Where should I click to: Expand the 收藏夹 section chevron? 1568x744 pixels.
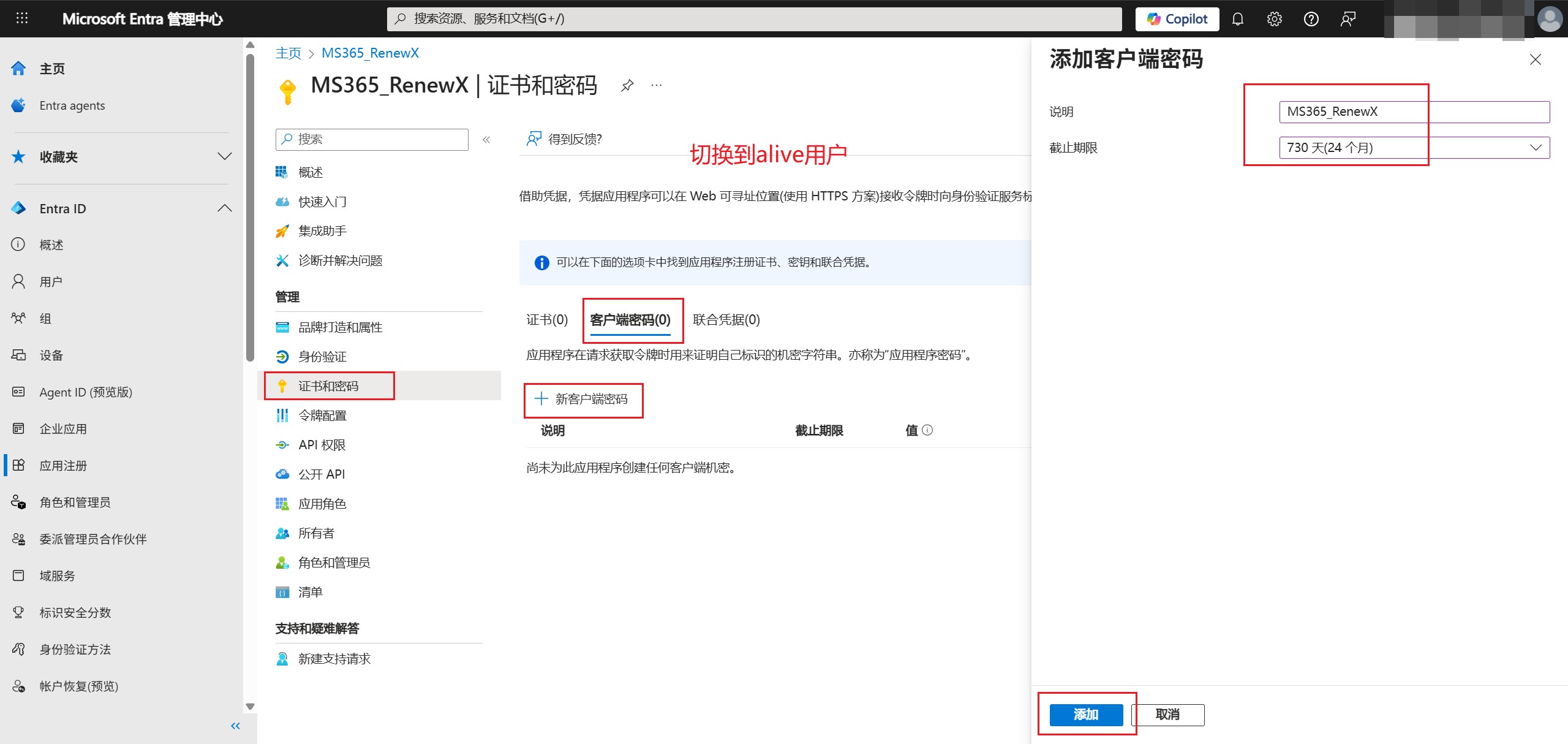click(225, 156)
